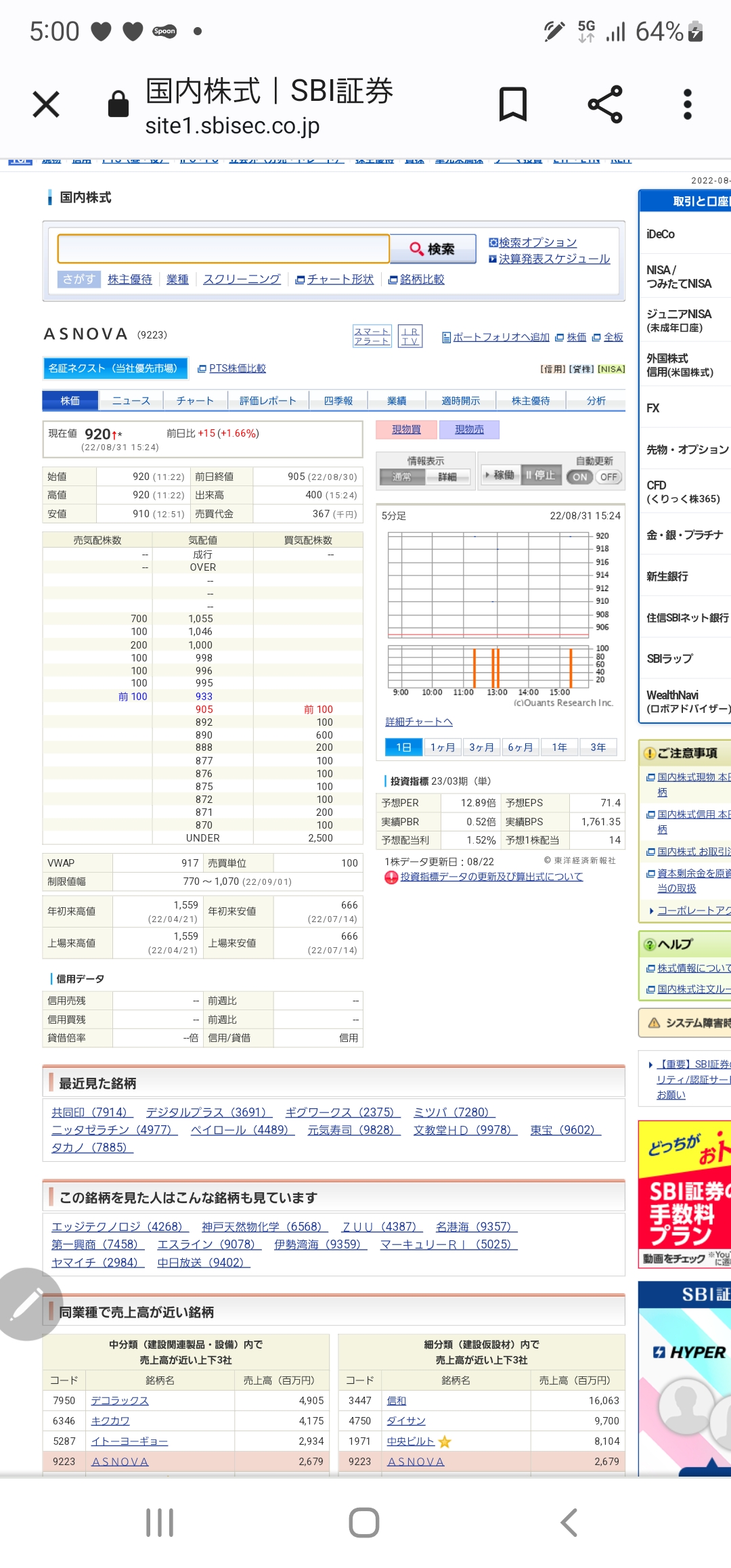Click ポートフォリオへ追加 link
Image resolution: width=731 pixels, height=1568 pixels.
[501, 337]
